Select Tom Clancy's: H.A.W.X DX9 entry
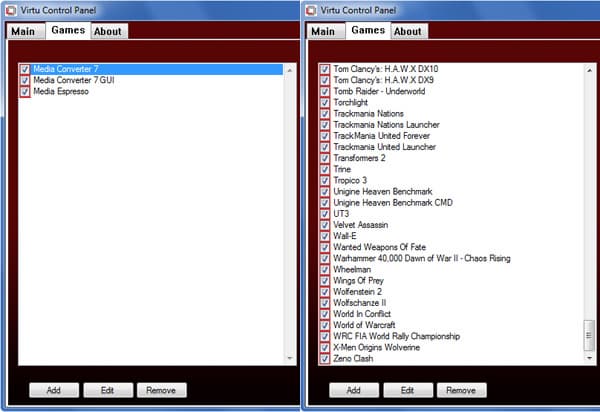 click(x=383, y=80)
